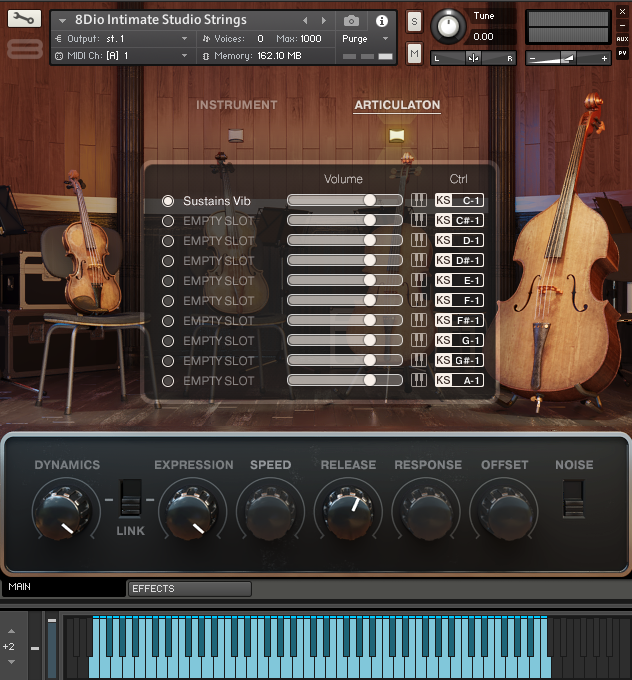Switch to the EFFECTS tab
The image size is (632, 680).
pos(189,589)
